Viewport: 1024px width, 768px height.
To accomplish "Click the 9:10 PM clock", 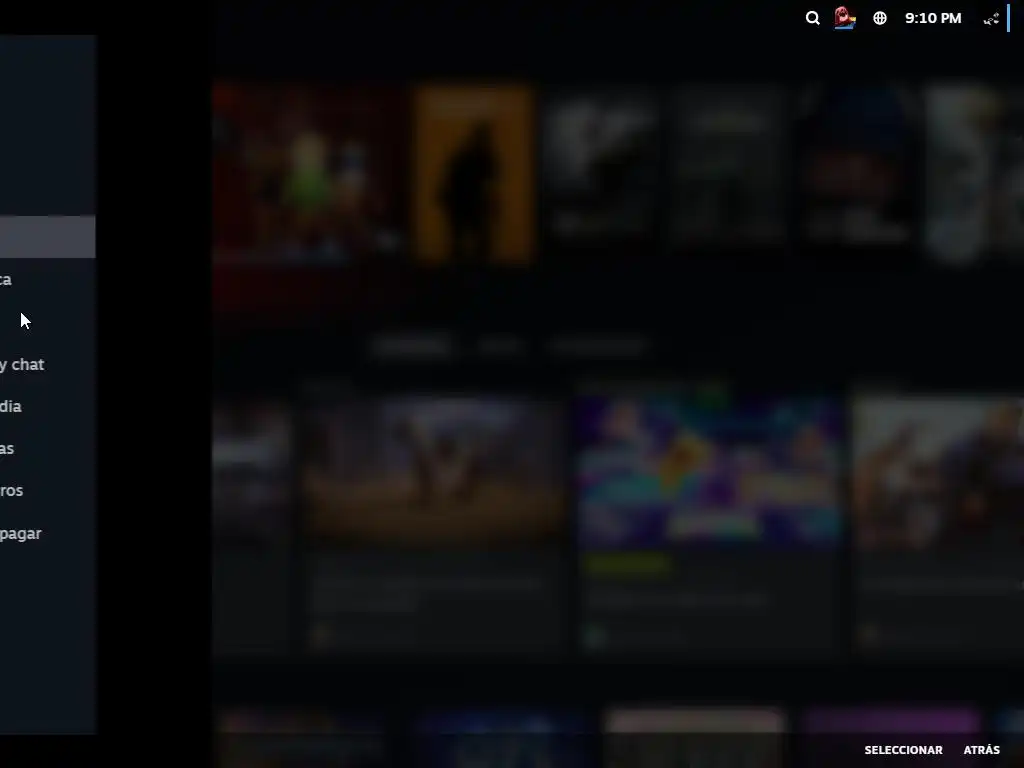I will 933,18.
